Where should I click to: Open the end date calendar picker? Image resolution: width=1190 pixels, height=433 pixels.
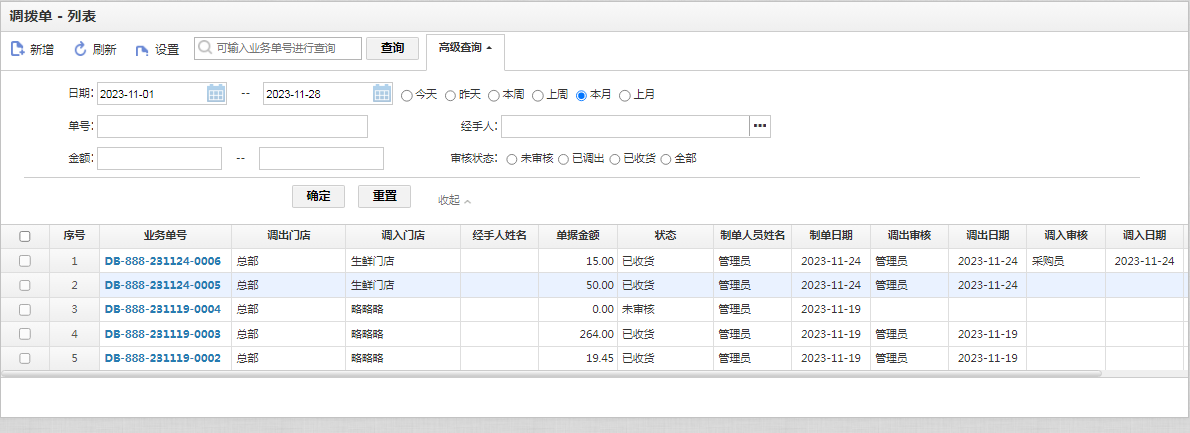click(x=382, y=94)
